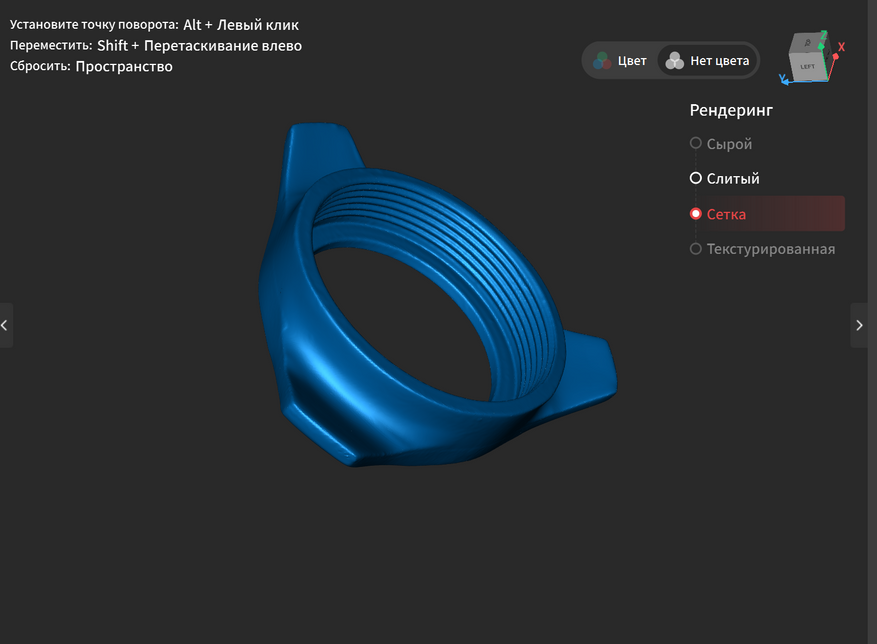Image resolution: width=877 pixels, height=644 pixels.
Task: Click the 'Сбросить: Пространство' hint text
Action: tap(91, 66)
